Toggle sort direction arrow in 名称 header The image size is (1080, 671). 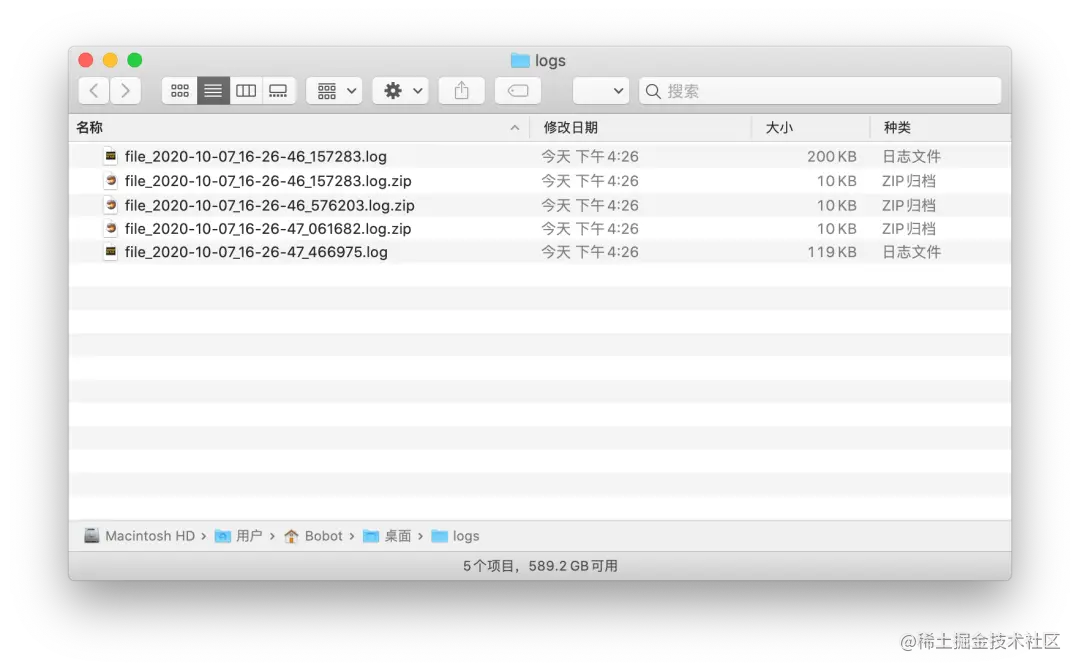point(515,127)
